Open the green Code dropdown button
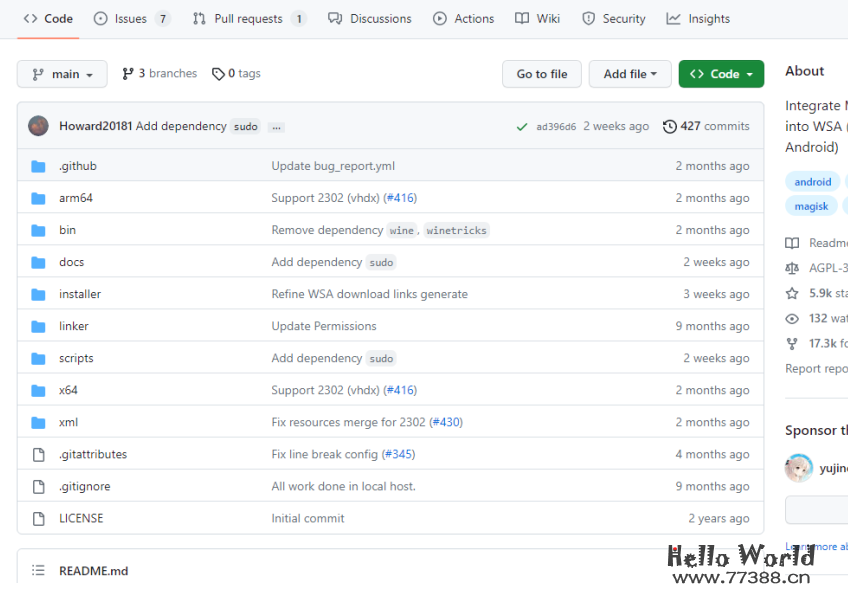This screenshot has height=608, width=848. click(x=721, y=74)
